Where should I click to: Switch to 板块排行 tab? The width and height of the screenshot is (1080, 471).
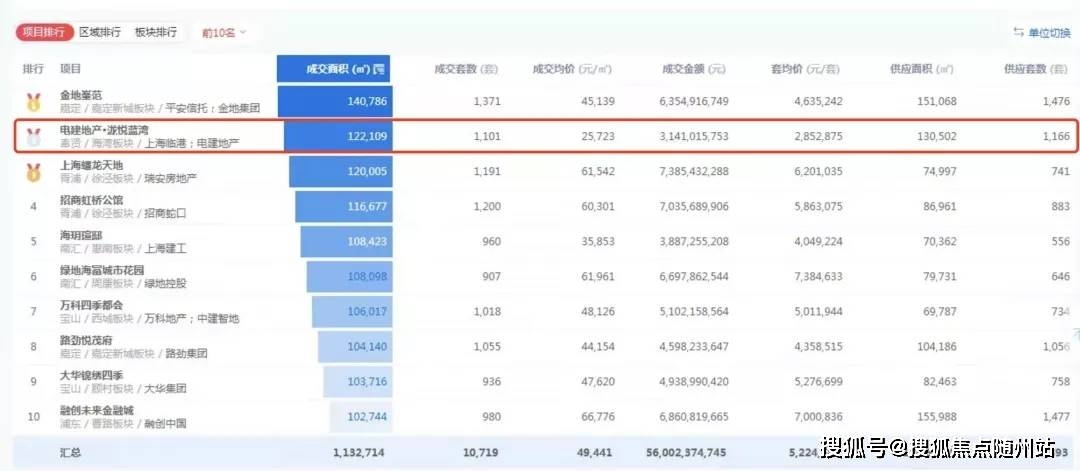tap(156, 32)
